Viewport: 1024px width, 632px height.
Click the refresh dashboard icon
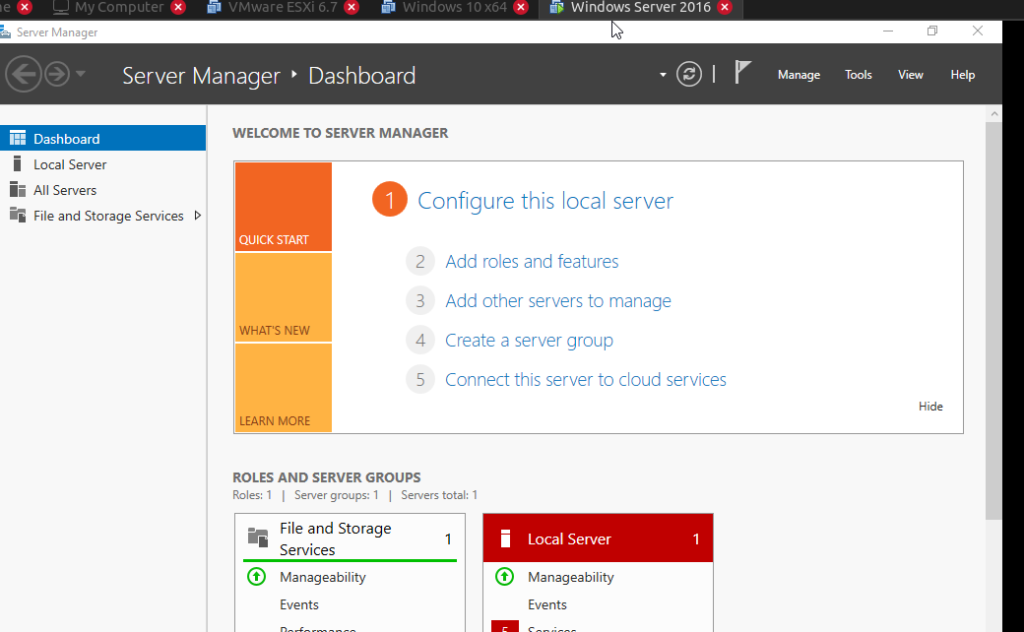pyautogui.click(x=689, y=74)
